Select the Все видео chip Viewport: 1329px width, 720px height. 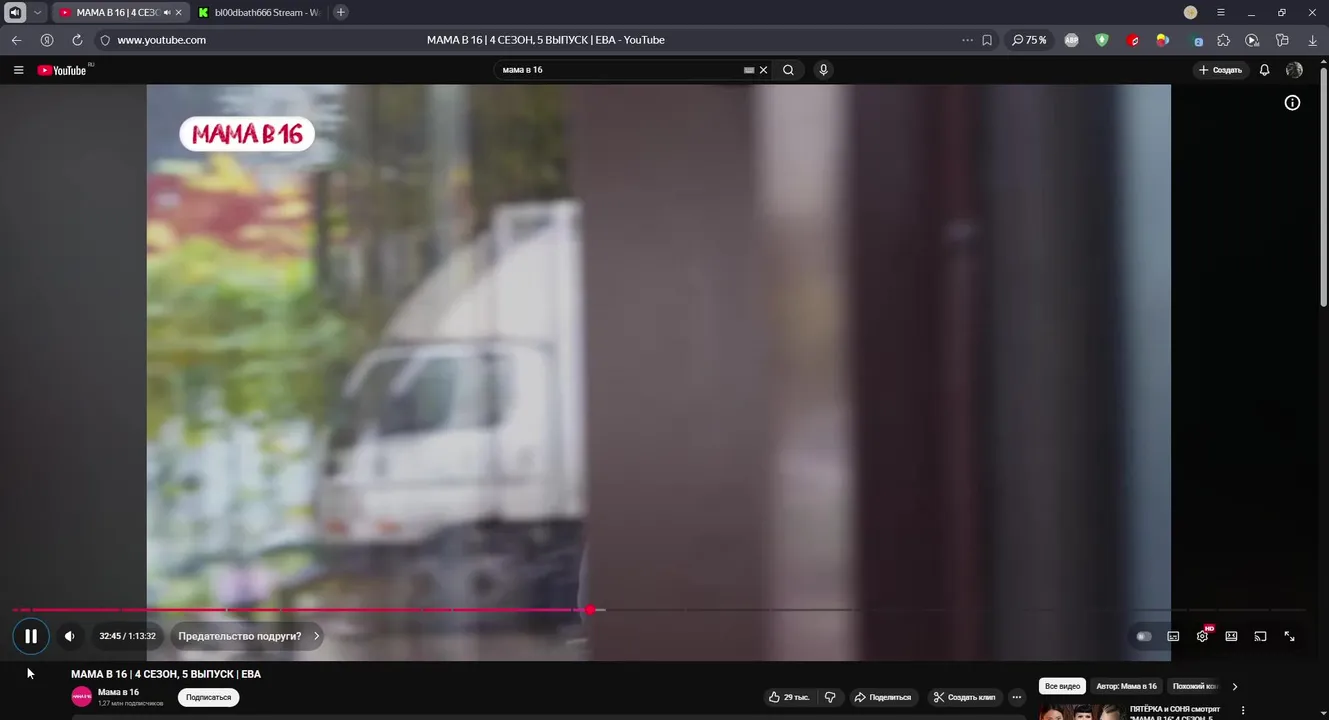point(1062,686)
